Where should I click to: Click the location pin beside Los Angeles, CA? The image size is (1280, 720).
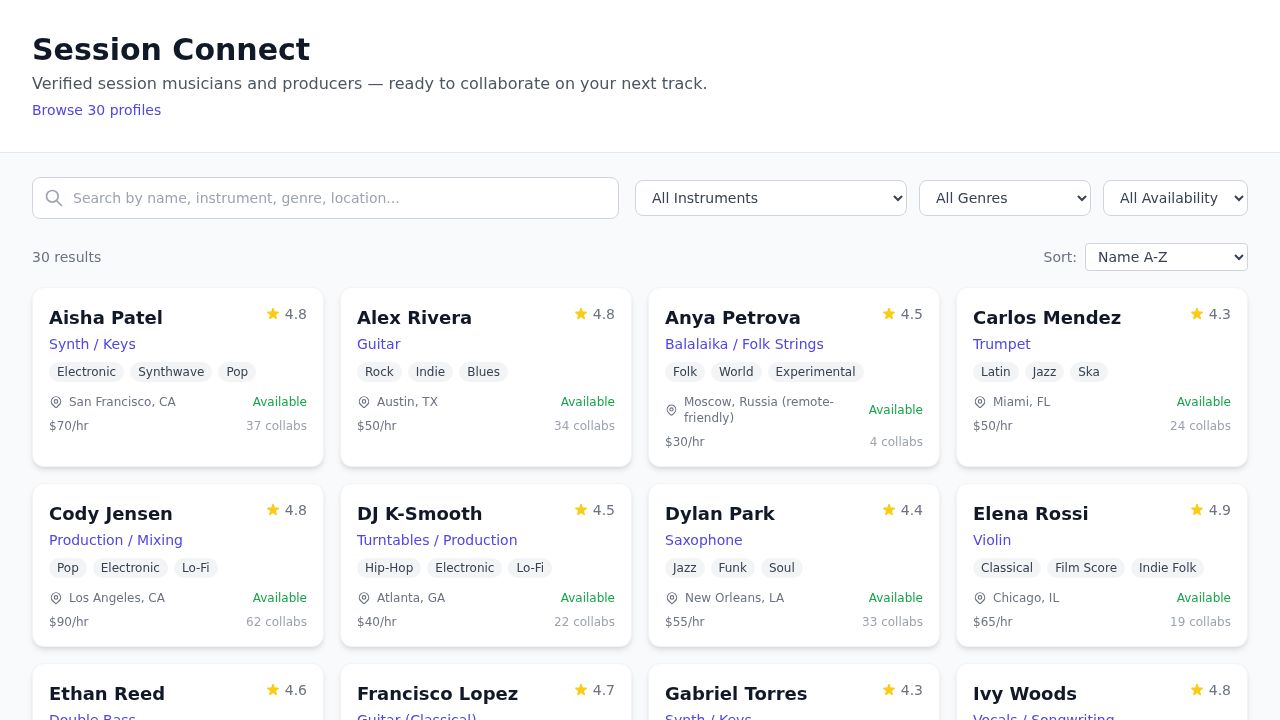click(56, 598)
